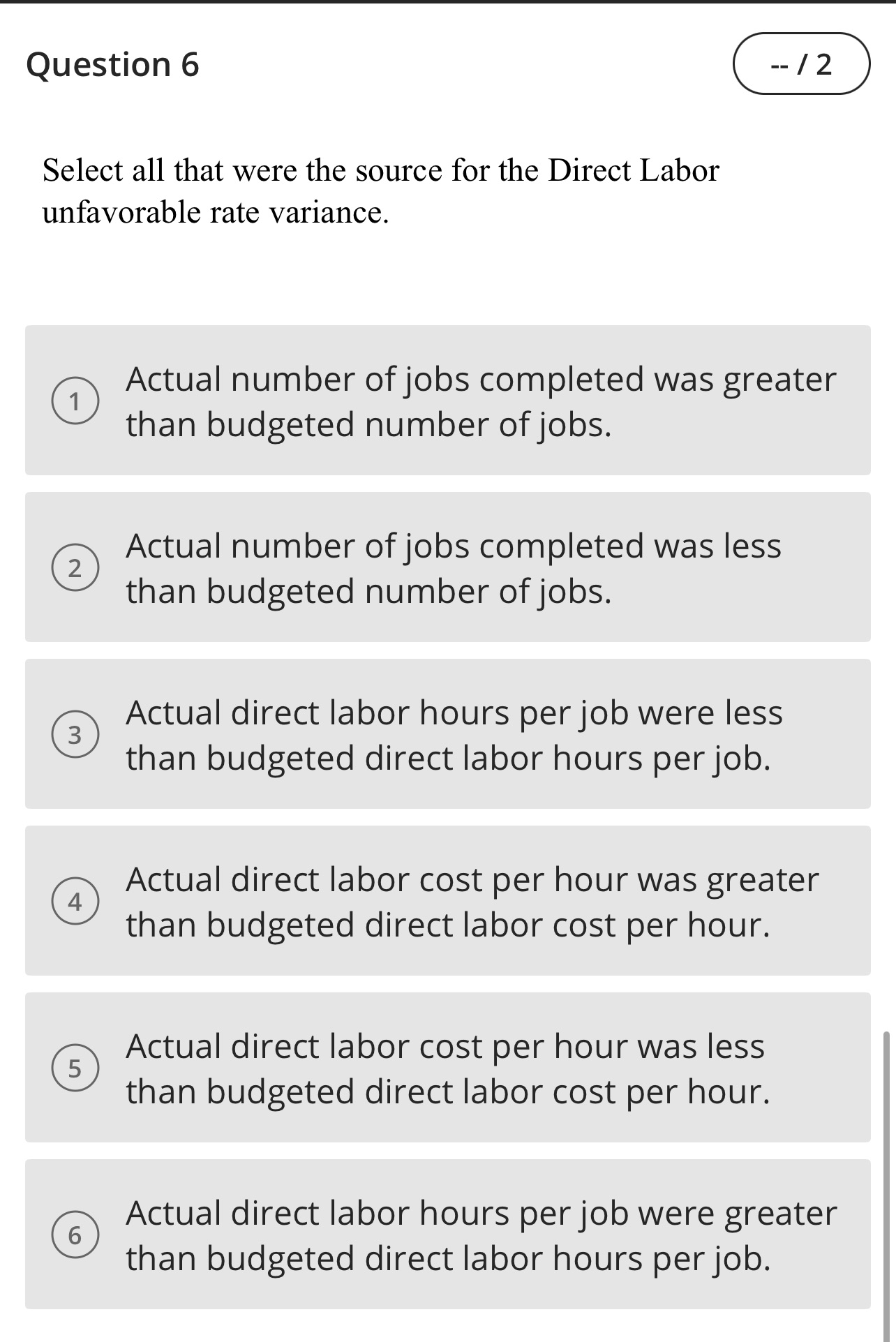
Task: Select the answer mentioning budgeted hours per job less
Action: click(x=448, y=735)
